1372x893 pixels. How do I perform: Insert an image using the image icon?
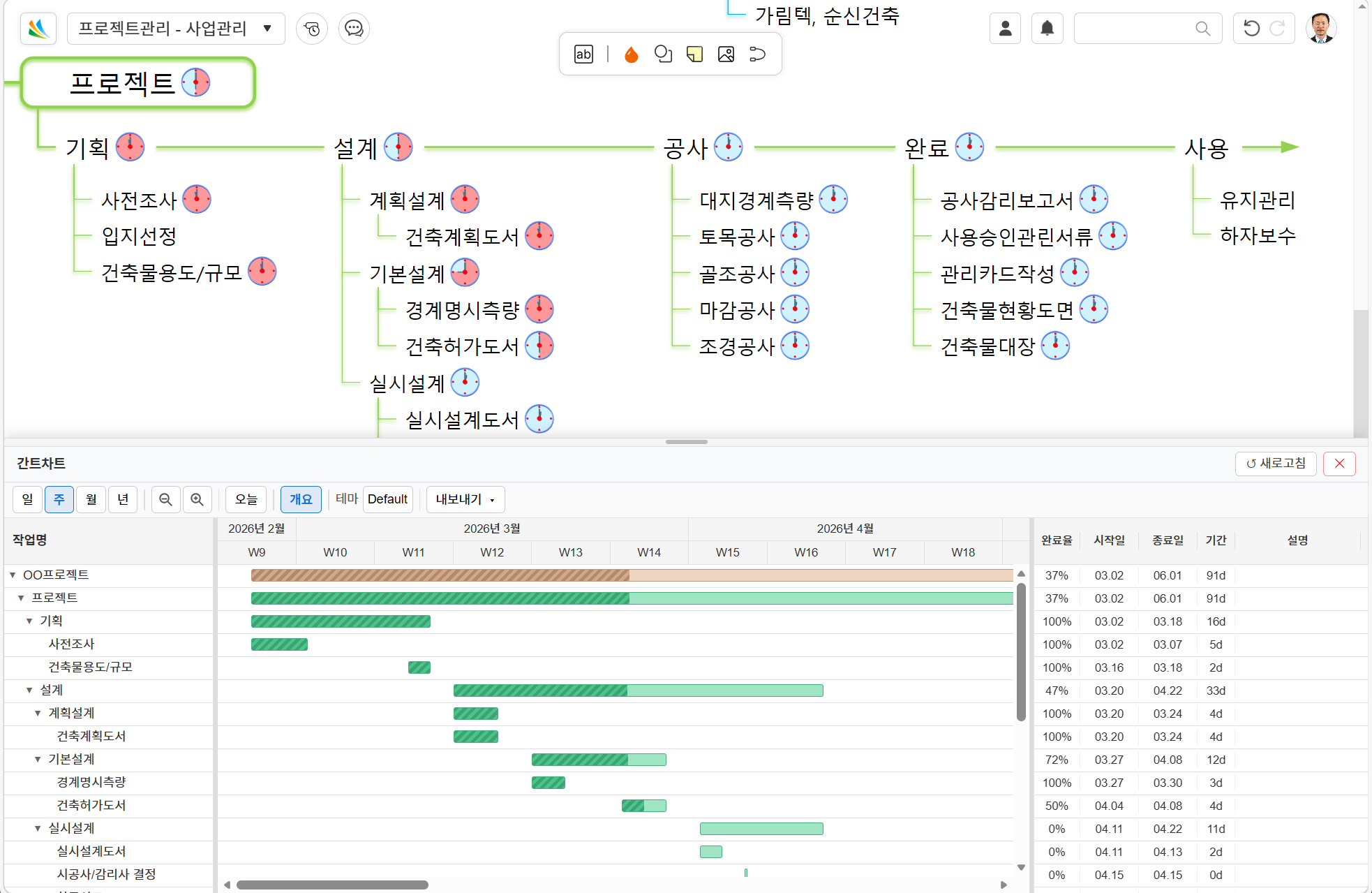pos(726,54)
